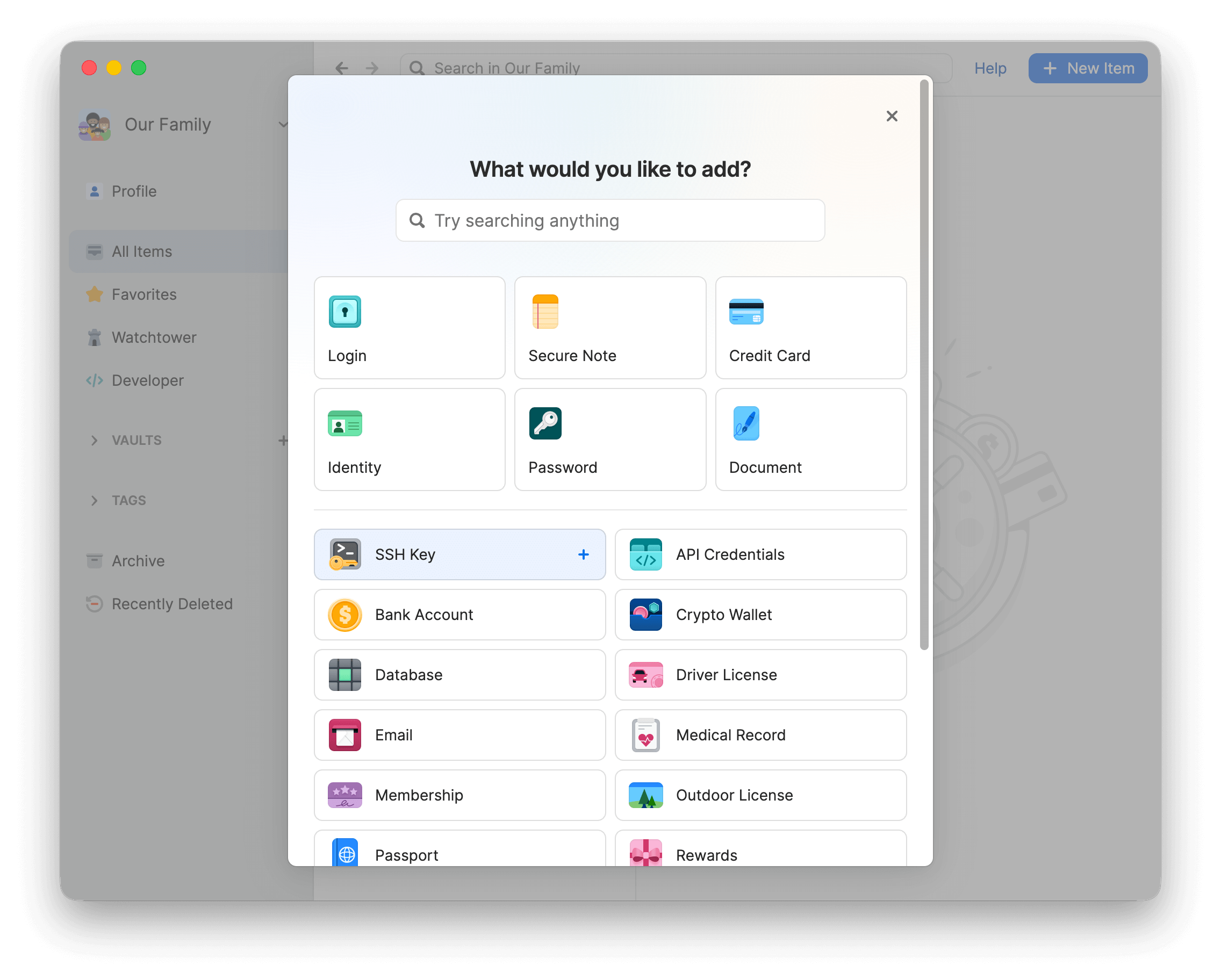The width and height of the screenshot is (1221, 980).
Task: Select the Login item type icon
Action: (344, 312)
